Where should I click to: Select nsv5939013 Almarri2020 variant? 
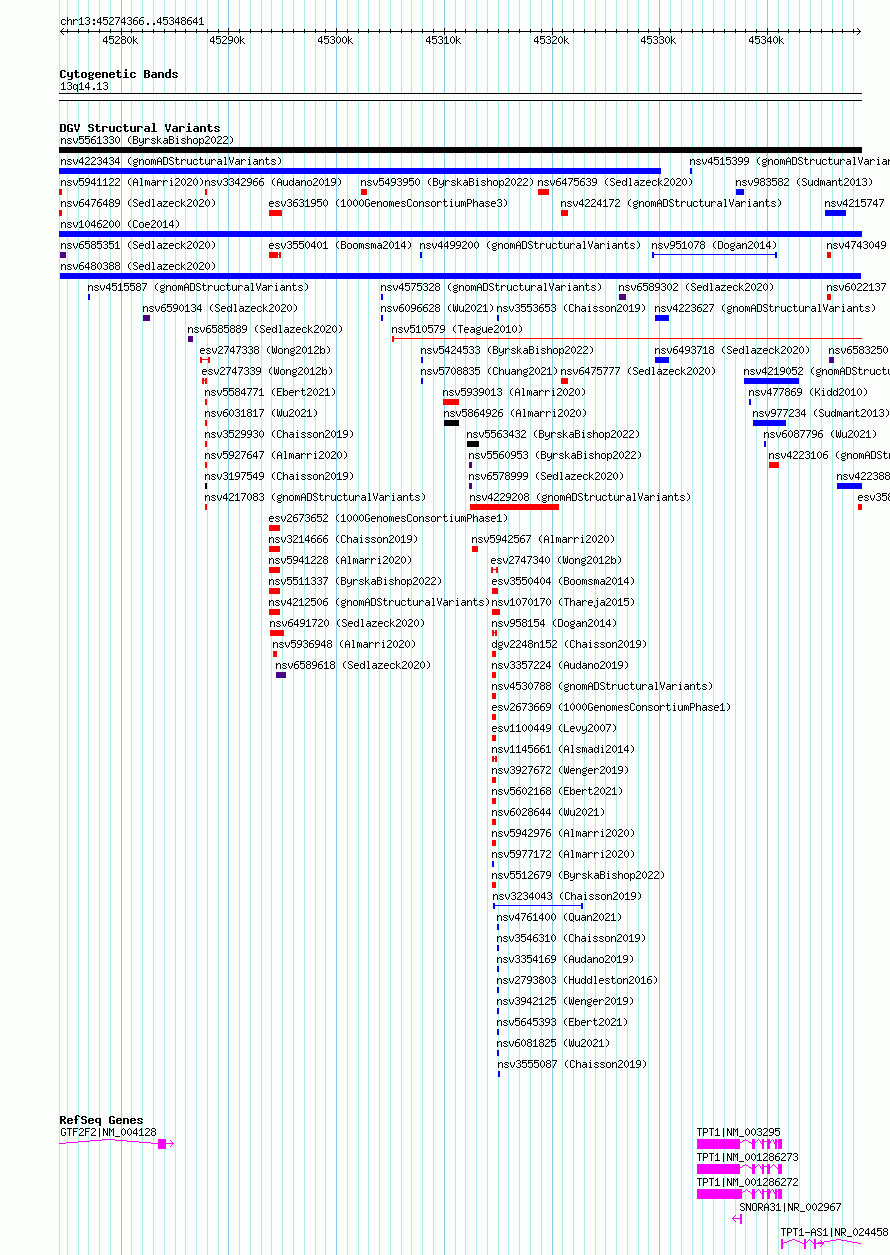click(515, 392)
